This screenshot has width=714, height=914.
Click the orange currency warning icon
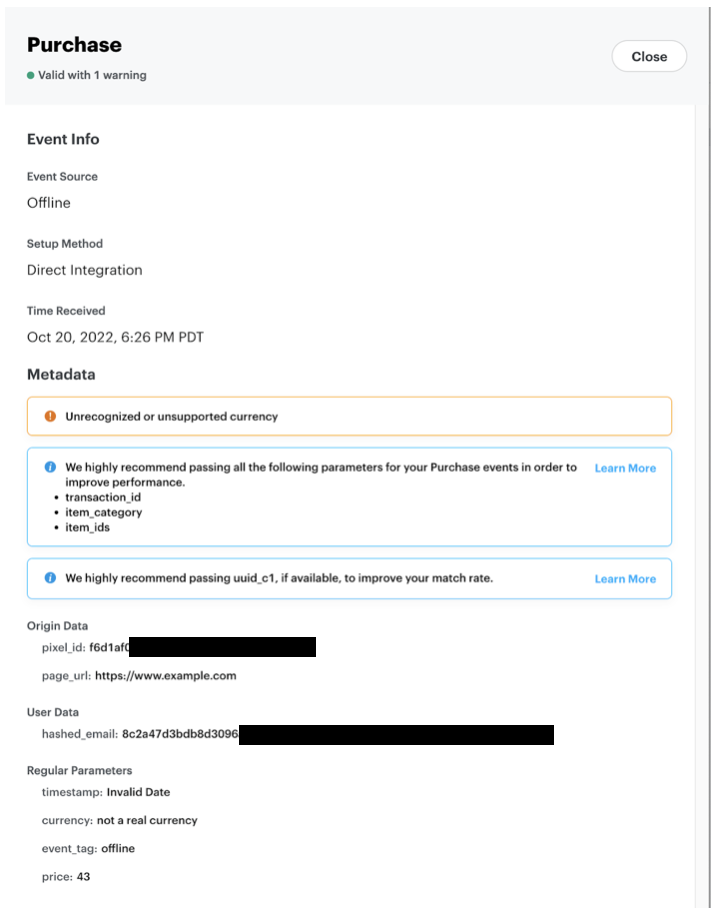50,416
